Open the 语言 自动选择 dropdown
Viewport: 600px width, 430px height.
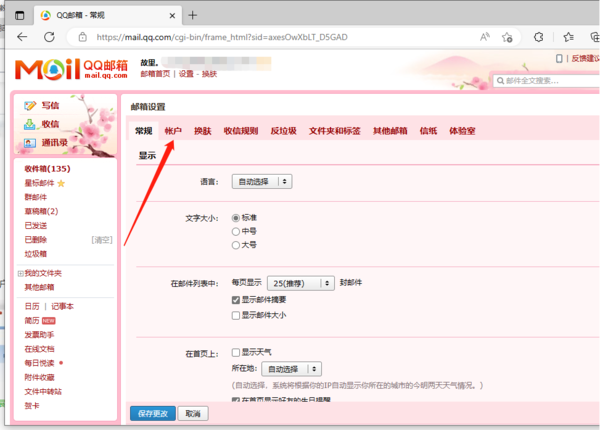coord(262,181)
